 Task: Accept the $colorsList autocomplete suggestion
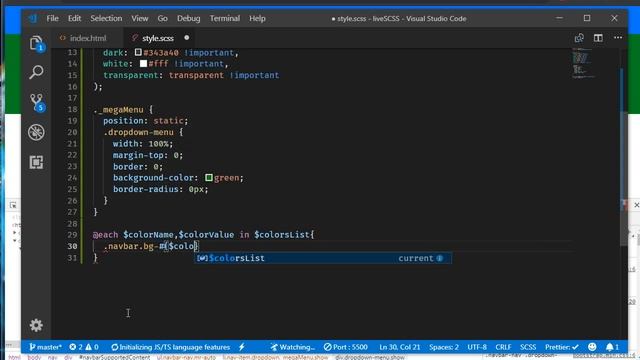pos(322,258)
